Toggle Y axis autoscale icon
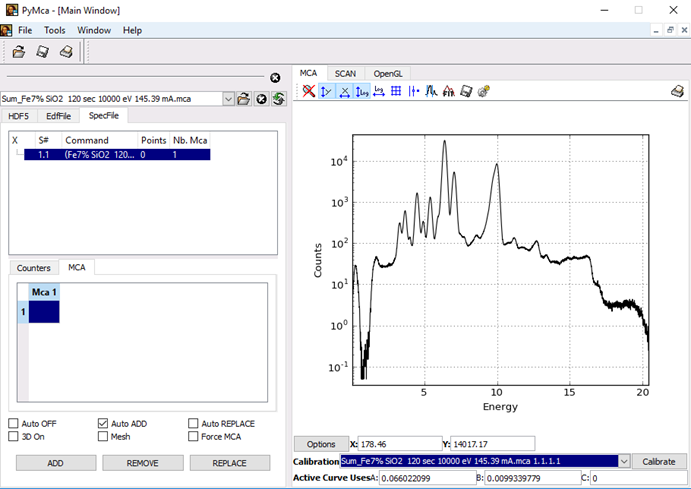691x489 pixels. tap(327, 91)
